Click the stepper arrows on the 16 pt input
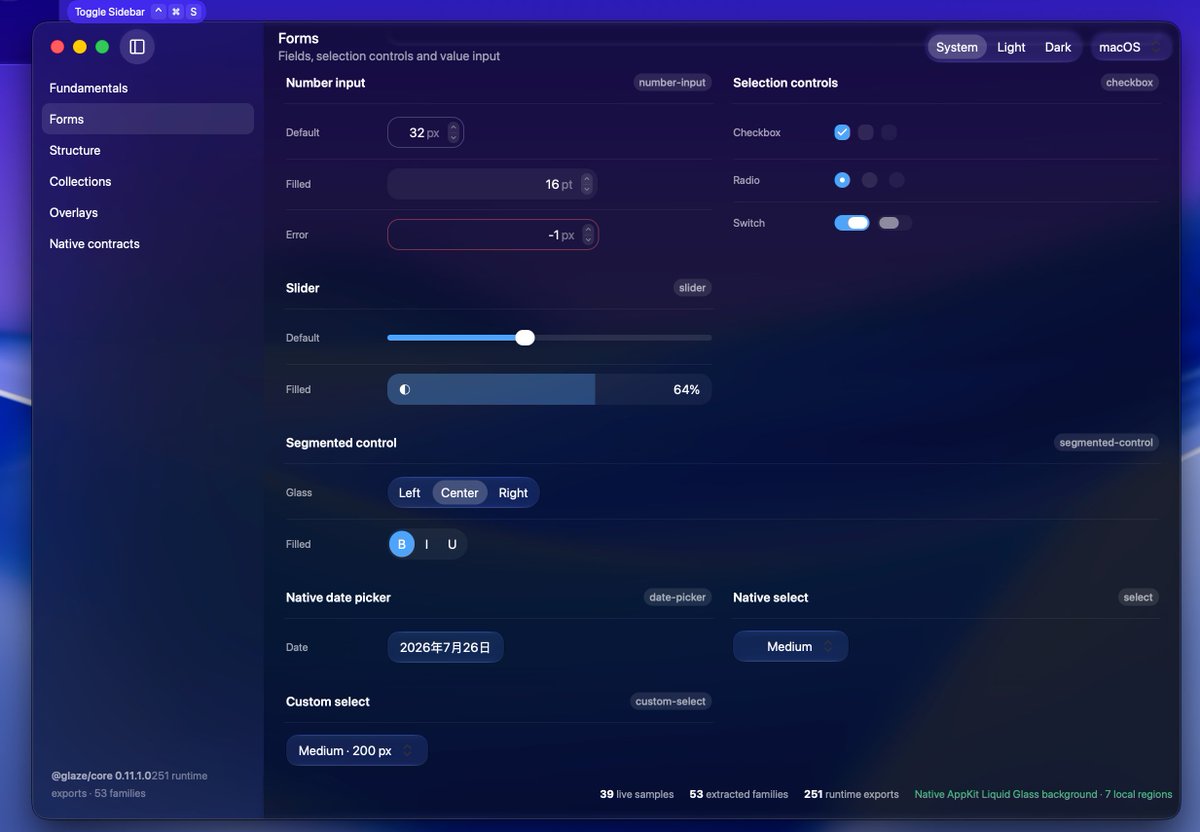Screen dimensions: 1200x832 point(587,184)
